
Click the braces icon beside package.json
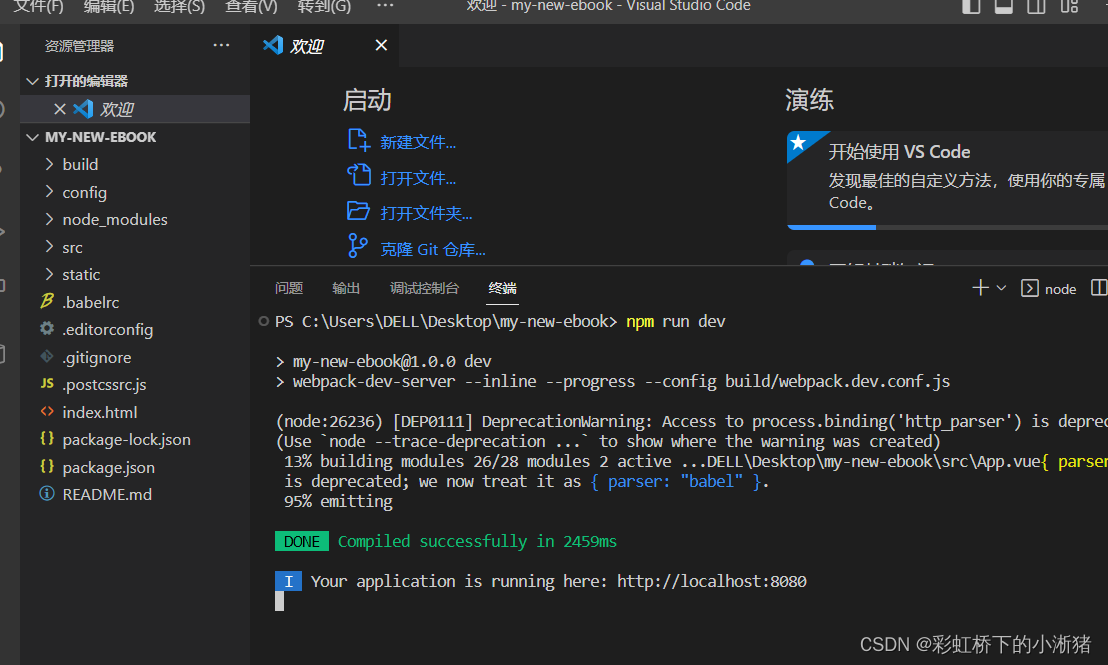(x=47, y=466)
